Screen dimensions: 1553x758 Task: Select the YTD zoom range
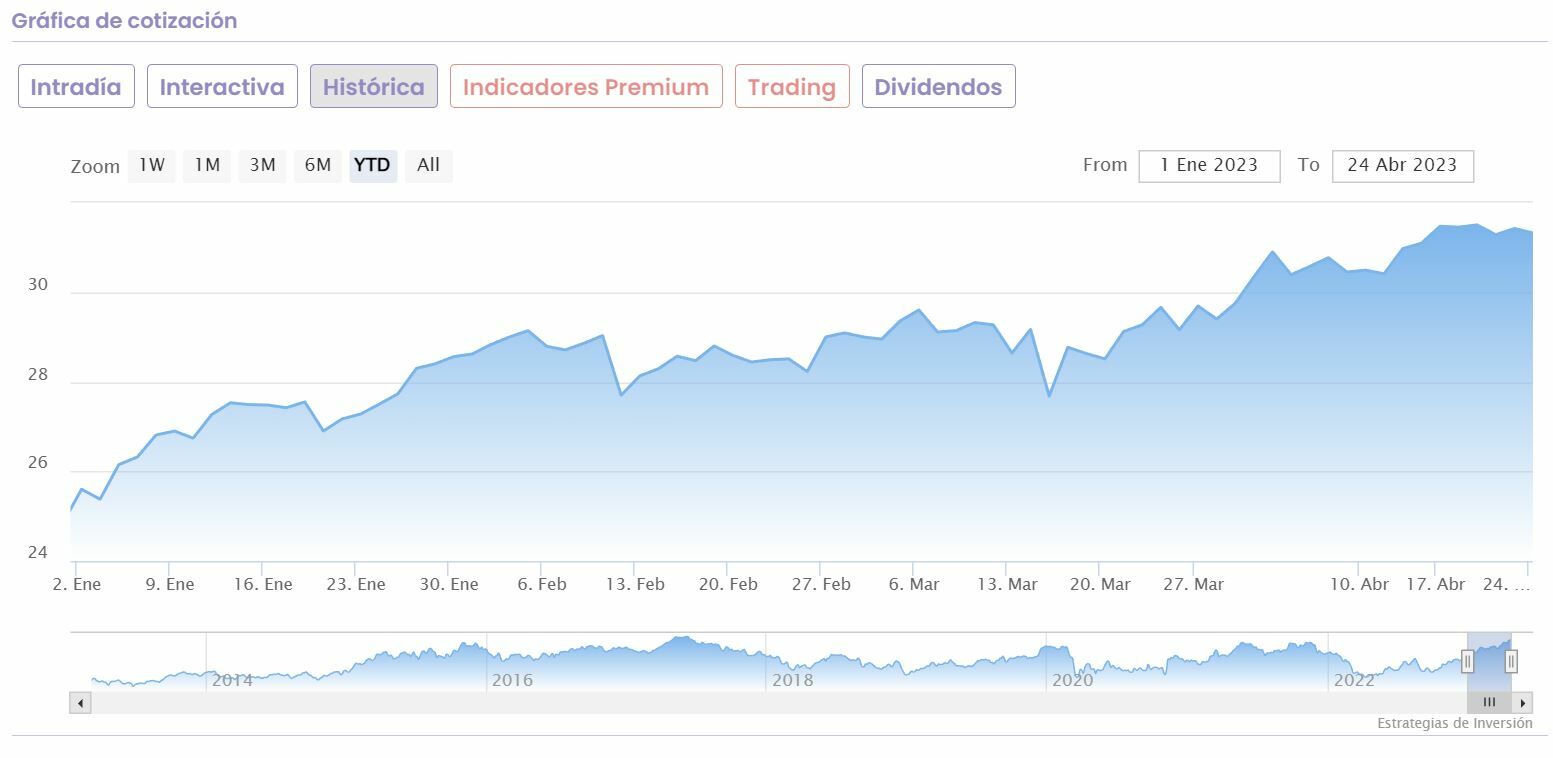pyautogui.click(x=373, y=165)
